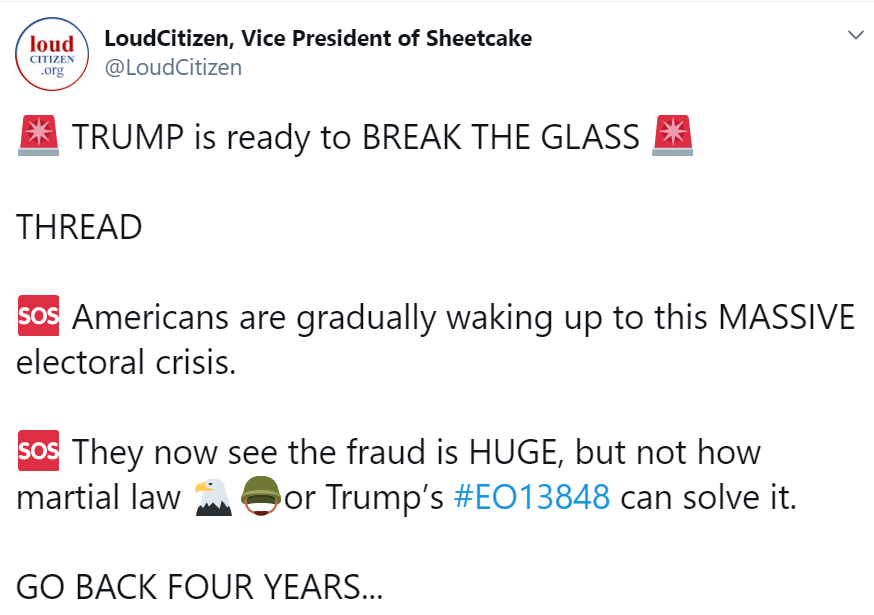Click the @LoudCitizen handle
Viewport: 874px width, 615px height.
(173, 67)
